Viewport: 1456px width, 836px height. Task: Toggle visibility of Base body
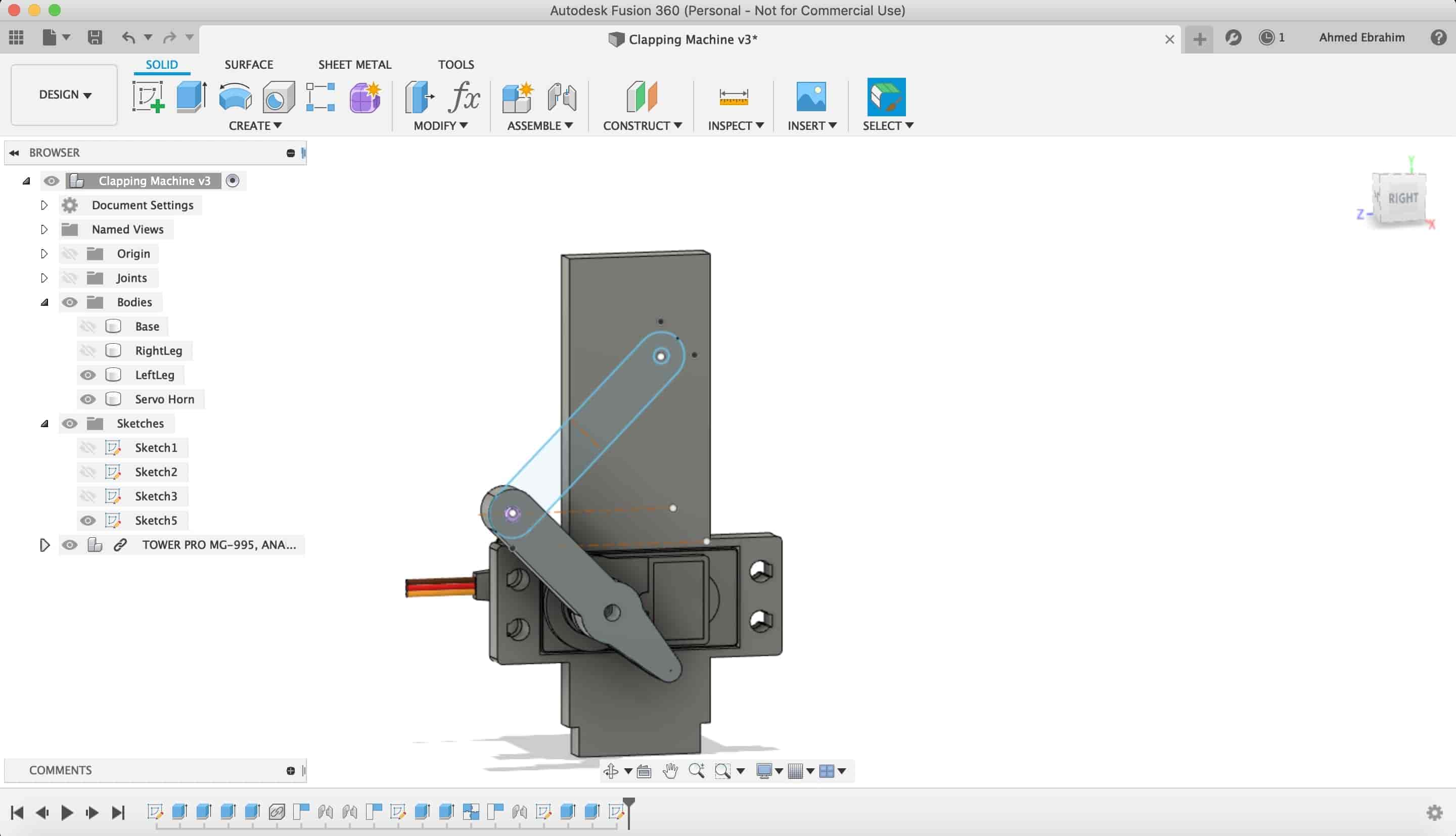[x=87, y=326]
